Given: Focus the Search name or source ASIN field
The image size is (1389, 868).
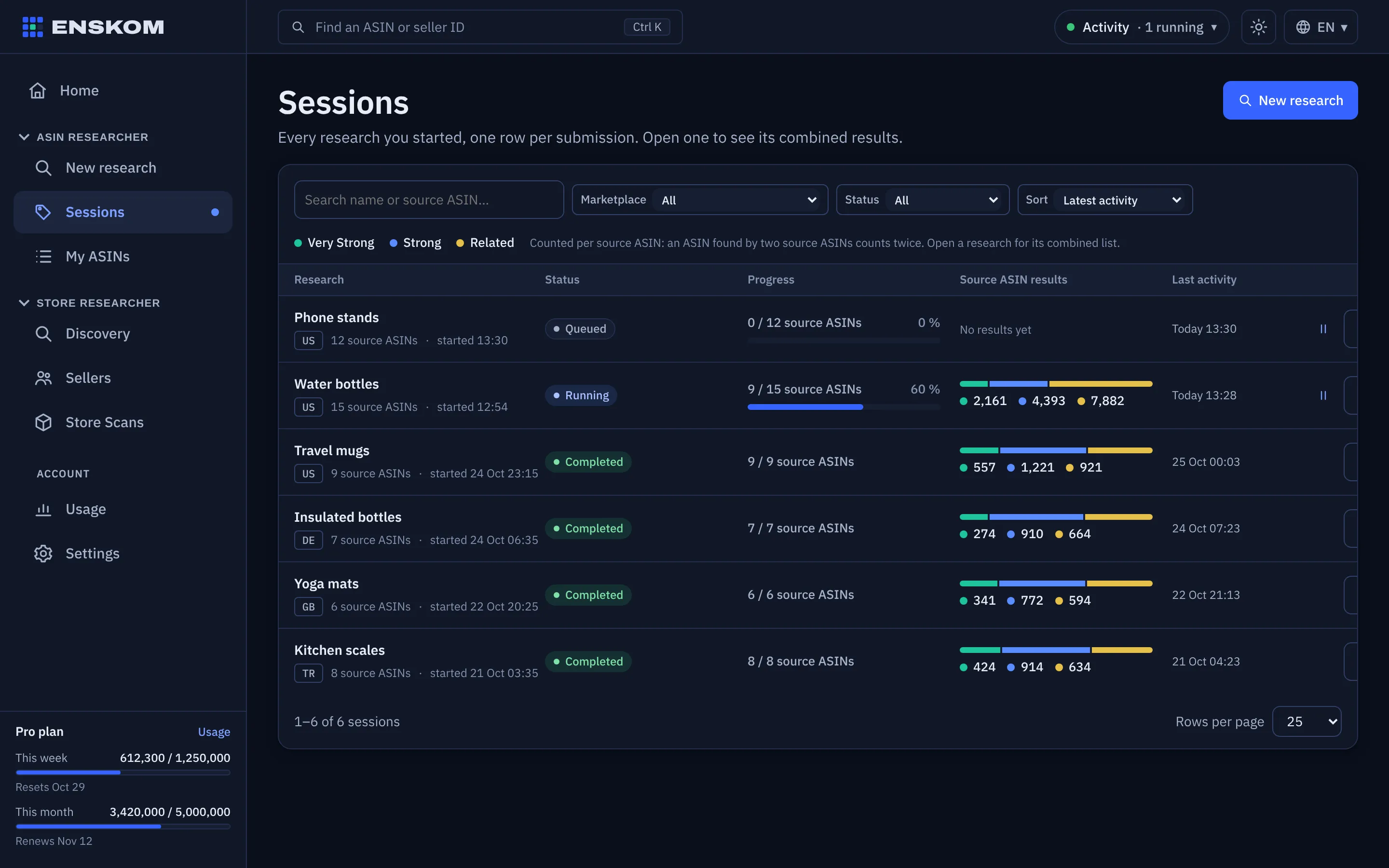Looking at the screenshot, I should pyautogui.click(x=429, y=200).
